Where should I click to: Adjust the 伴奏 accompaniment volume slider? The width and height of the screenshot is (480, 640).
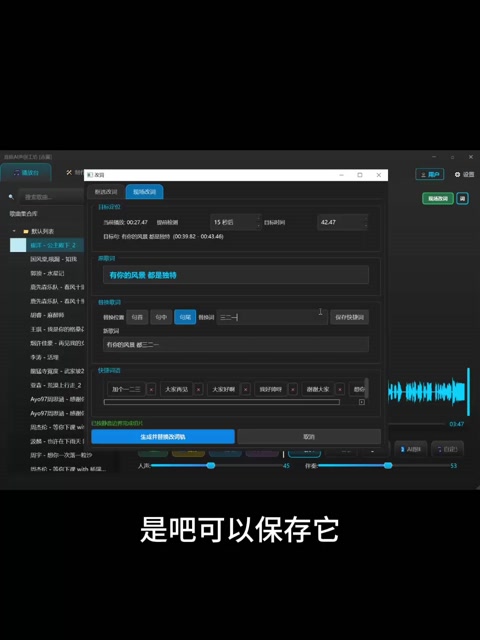384,465
